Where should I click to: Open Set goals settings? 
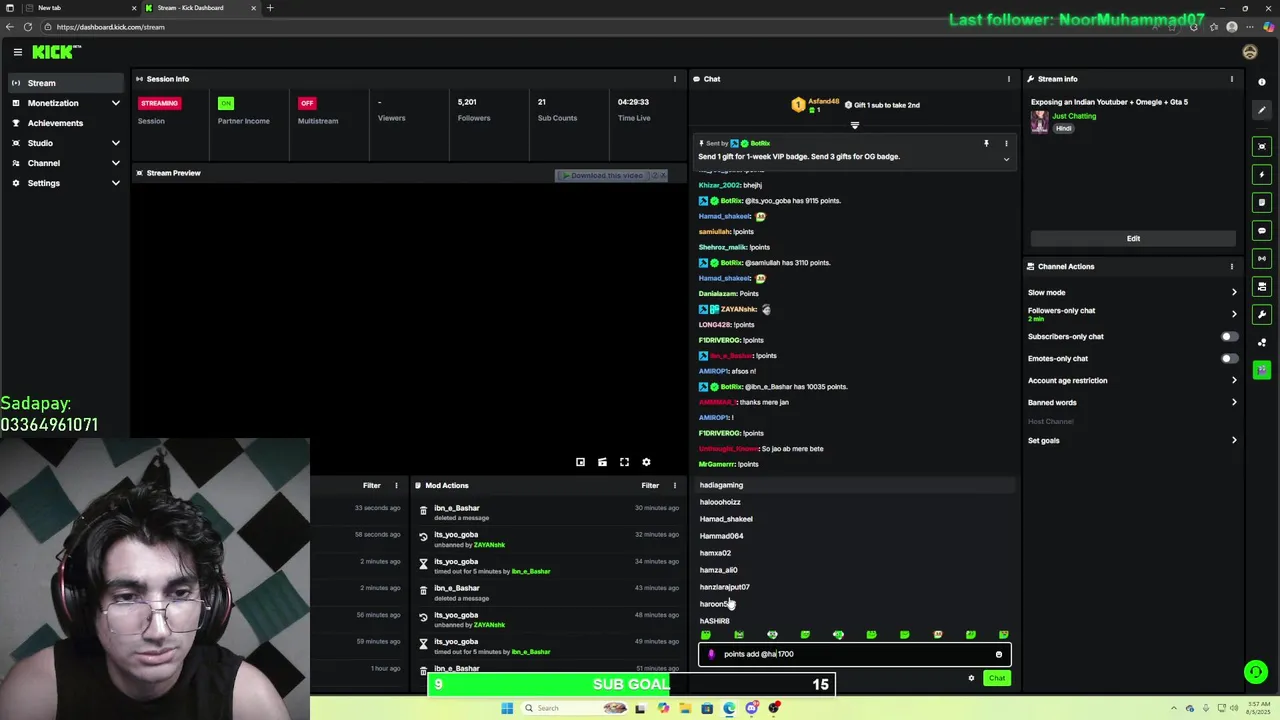click(1132, 440)
